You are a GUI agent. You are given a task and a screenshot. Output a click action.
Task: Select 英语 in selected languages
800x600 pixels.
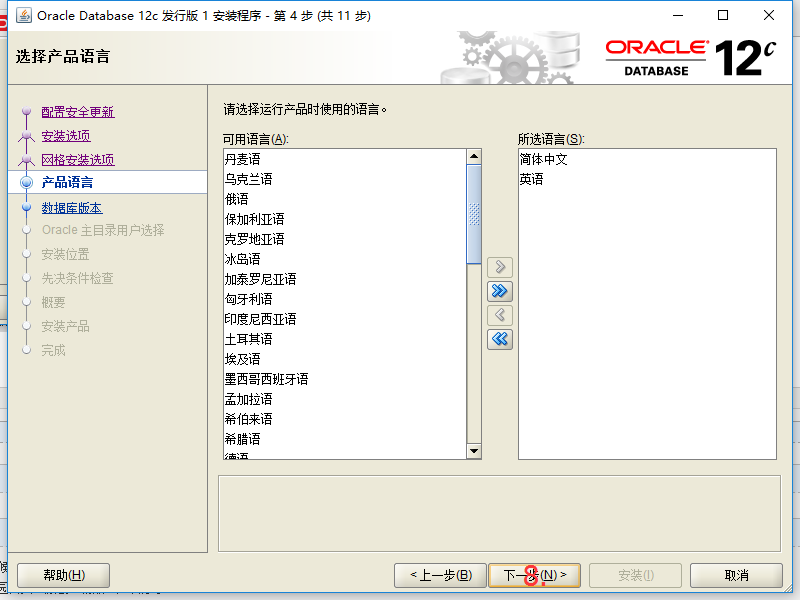click(647, 179)
